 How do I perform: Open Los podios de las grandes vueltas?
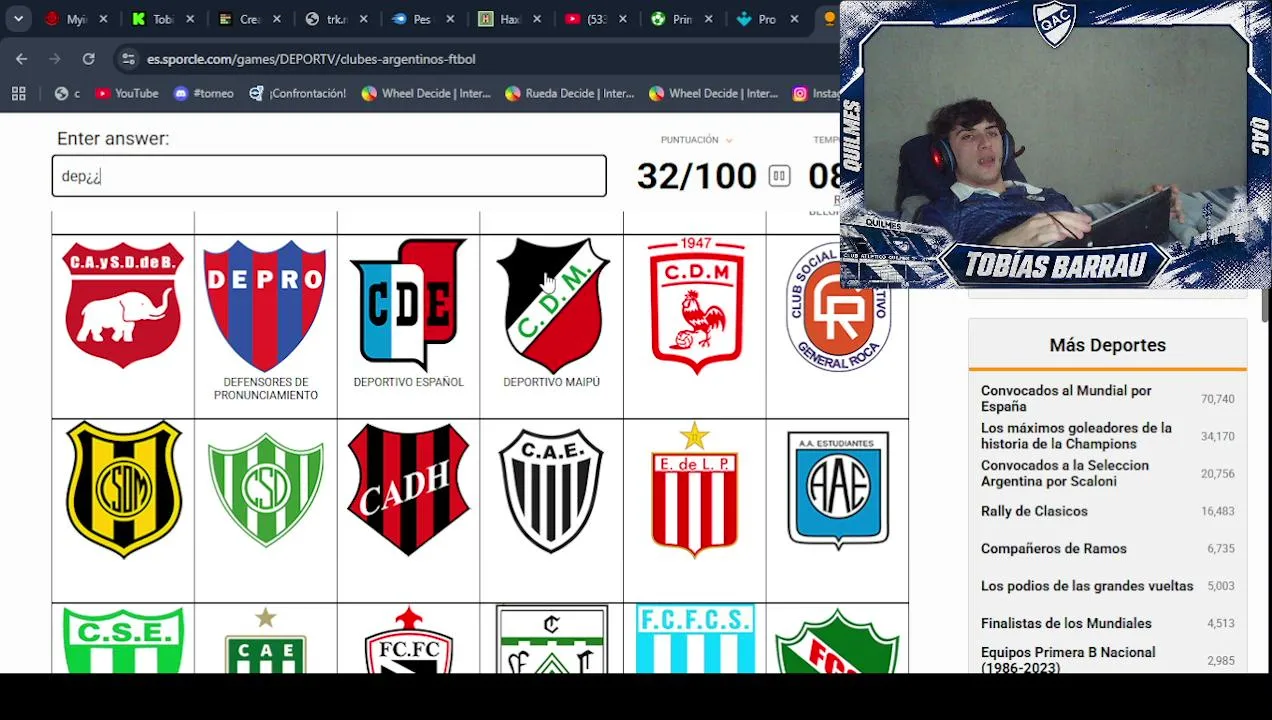1087,586
